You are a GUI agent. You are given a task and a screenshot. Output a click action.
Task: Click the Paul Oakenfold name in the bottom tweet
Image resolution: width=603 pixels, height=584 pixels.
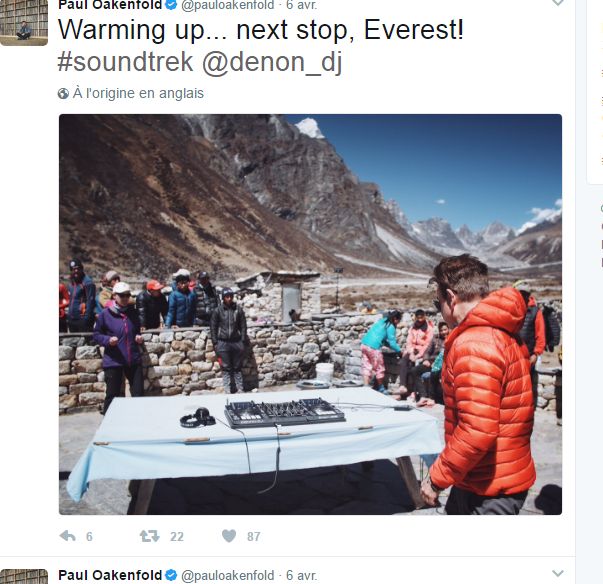(x=110, y=576)
